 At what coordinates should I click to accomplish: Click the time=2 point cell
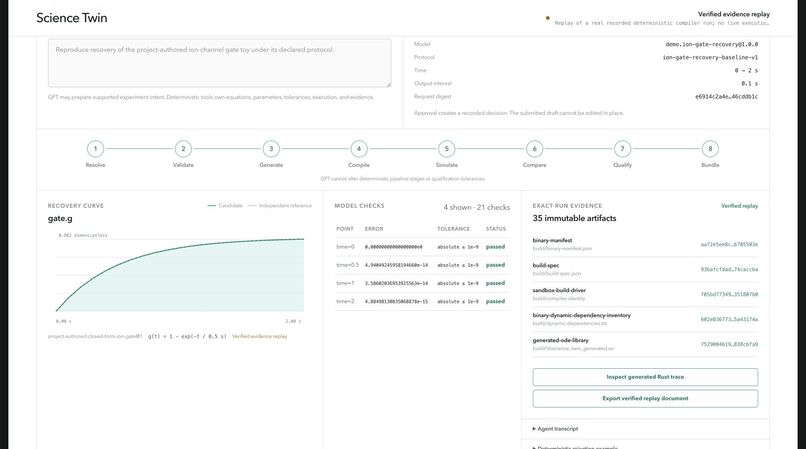[345, 301]
